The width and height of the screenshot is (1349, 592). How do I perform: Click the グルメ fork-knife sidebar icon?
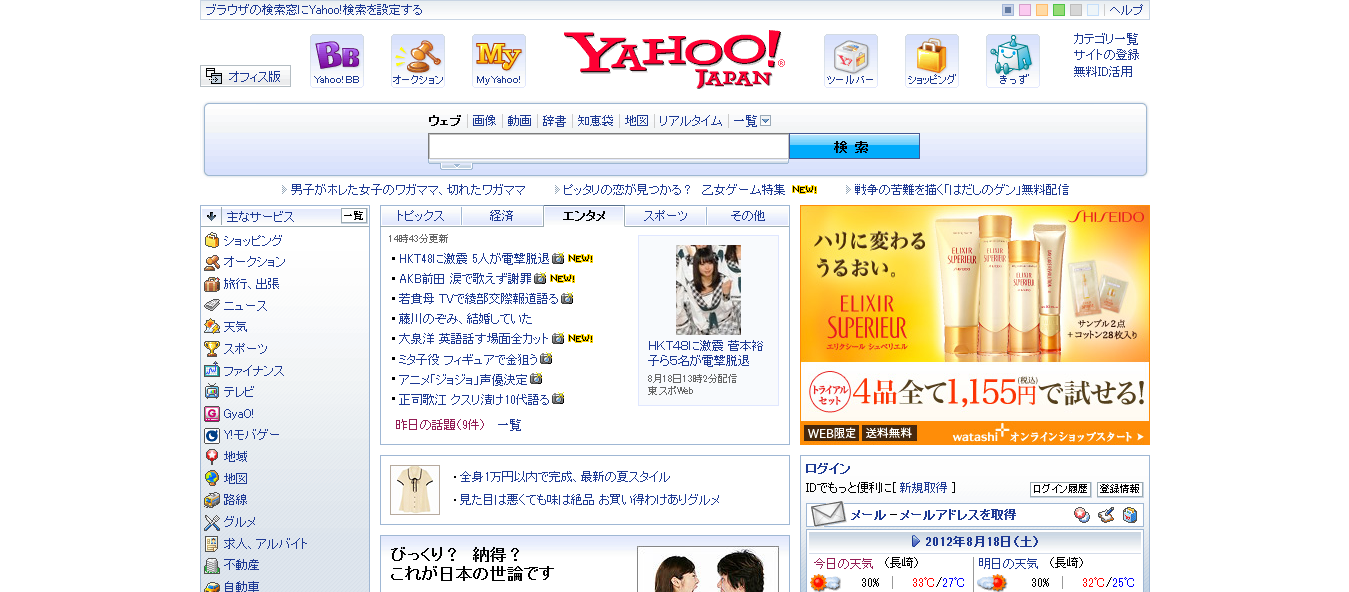[x=212, y=522]
